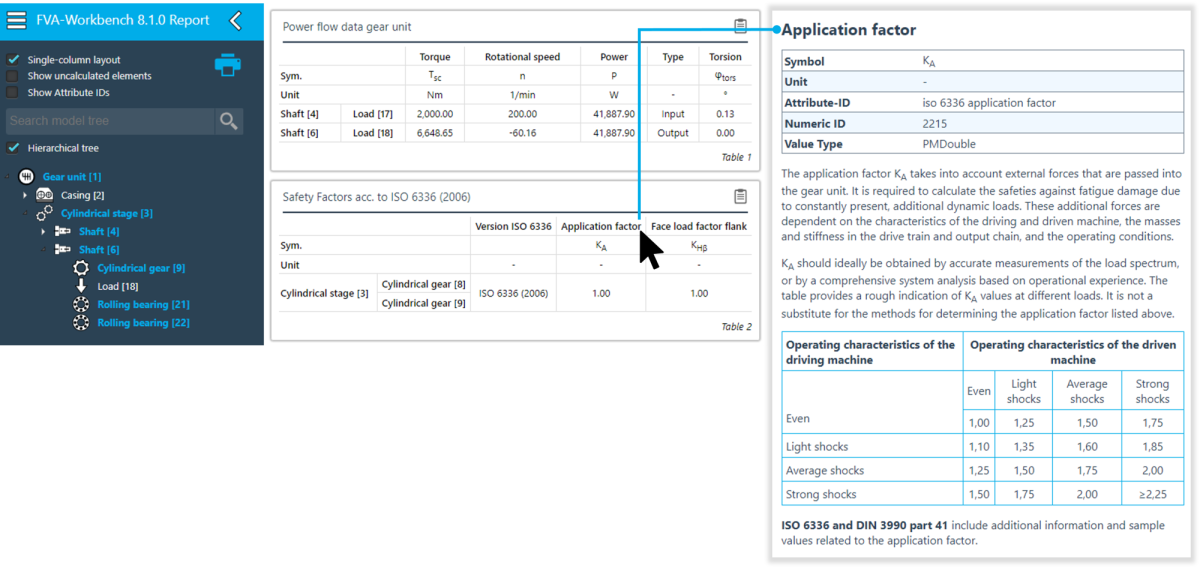This screenshot has width=1200, height=568.
Task: Click the Safety Factors table clipboard icon
Action: click(739, 196)
